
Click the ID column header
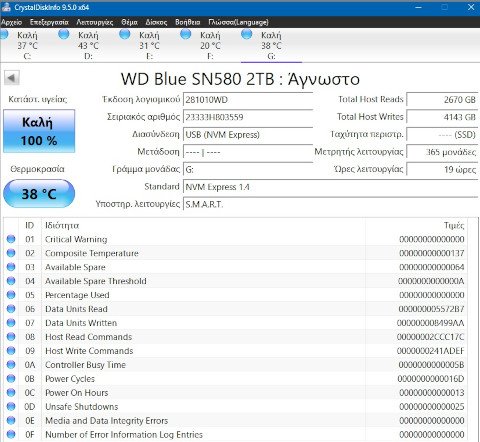30,226
